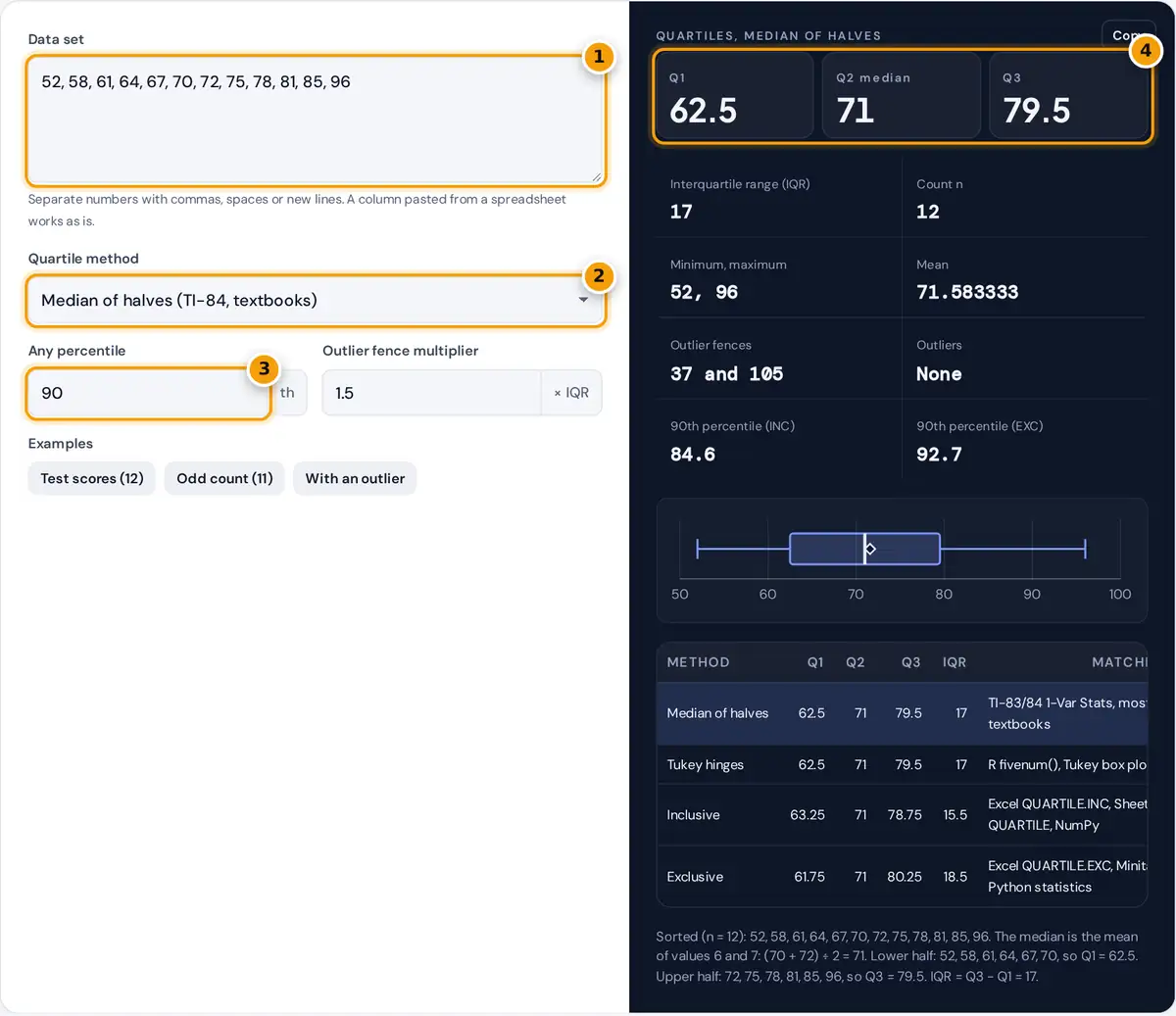Open the Quartile method dropdown

[x=316, y=301]
